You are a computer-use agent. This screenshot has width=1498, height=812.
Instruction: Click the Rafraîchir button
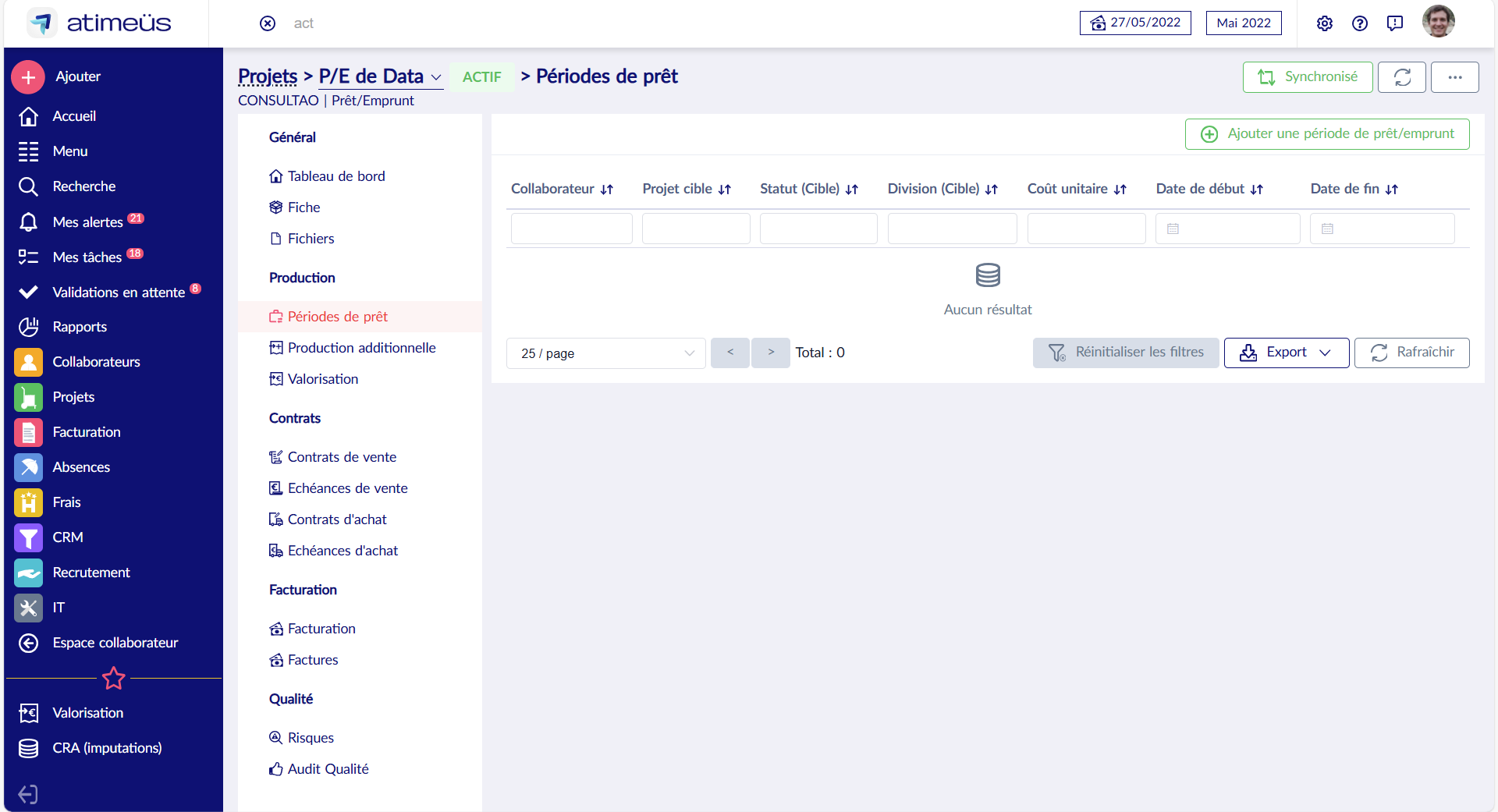point(1411,353)
